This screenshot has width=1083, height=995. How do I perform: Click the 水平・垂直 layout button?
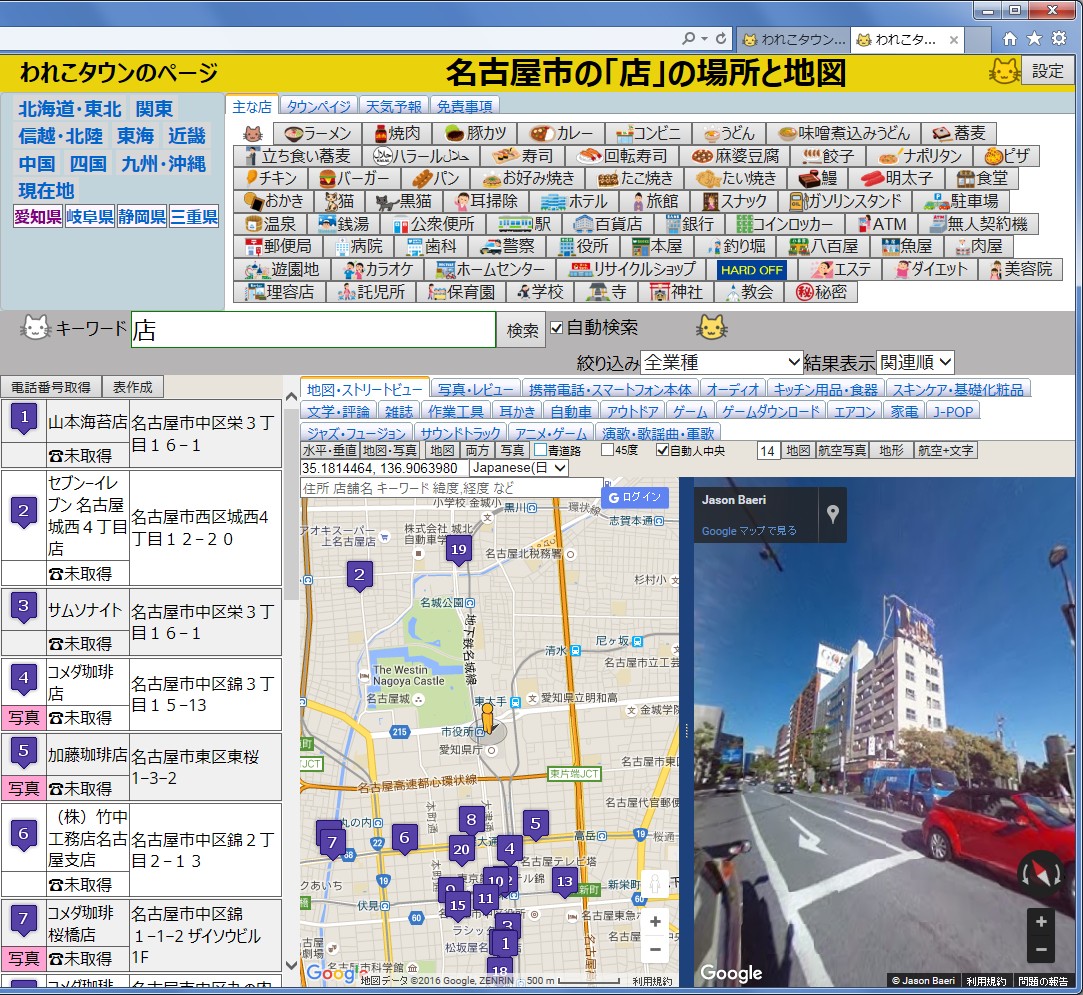(330, 451)
